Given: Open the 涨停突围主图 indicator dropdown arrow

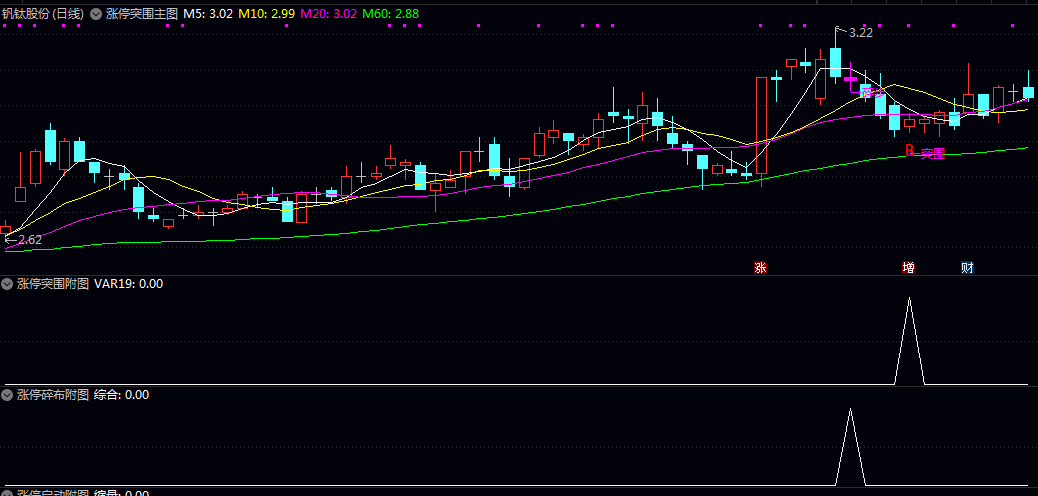Looking at the screenshot, I should (95, 14).
